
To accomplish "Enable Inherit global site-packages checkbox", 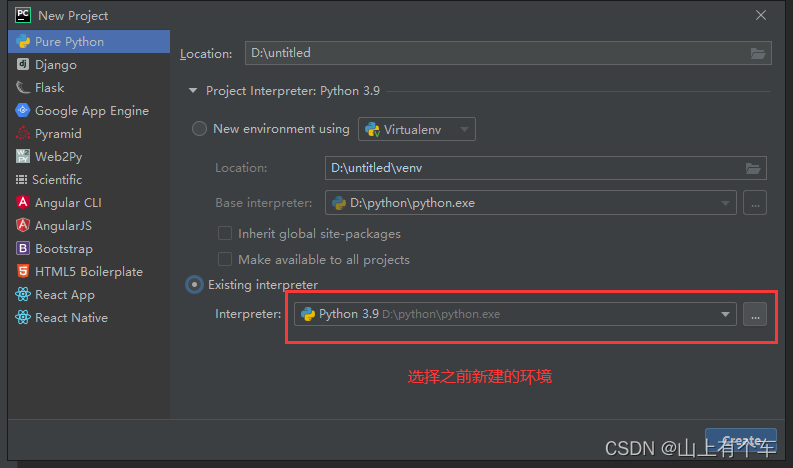I will 225,233.
